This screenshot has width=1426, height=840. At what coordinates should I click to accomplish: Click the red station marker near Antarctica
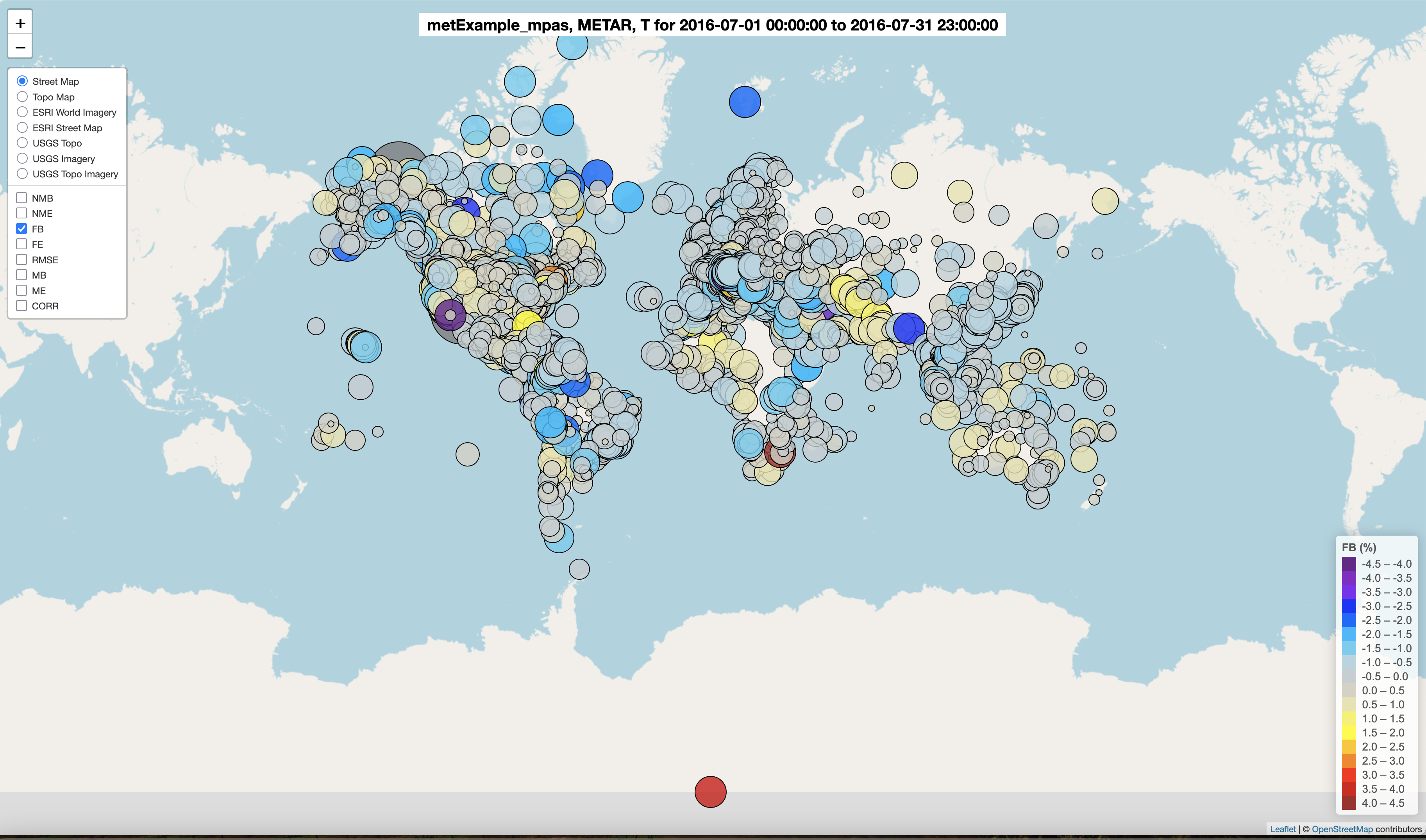click(x=710, y=791)
